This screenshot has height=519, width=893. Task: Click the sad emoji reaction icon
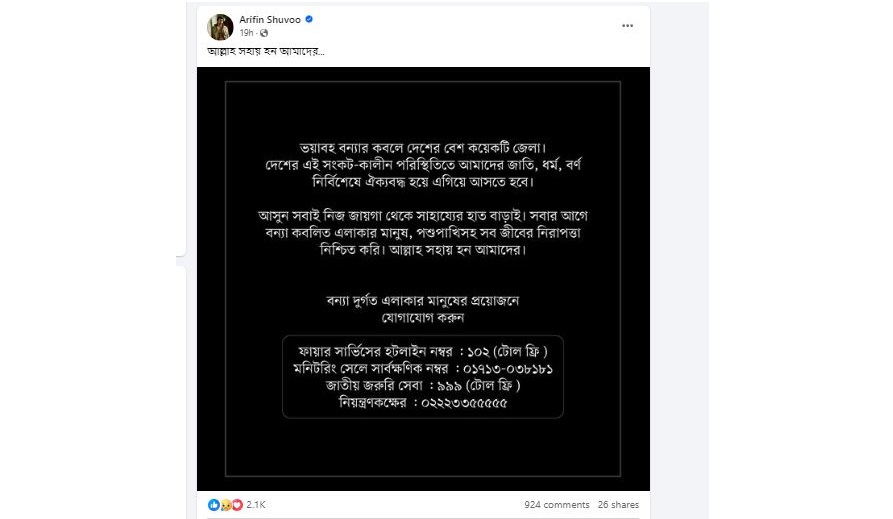click(226, 505)
